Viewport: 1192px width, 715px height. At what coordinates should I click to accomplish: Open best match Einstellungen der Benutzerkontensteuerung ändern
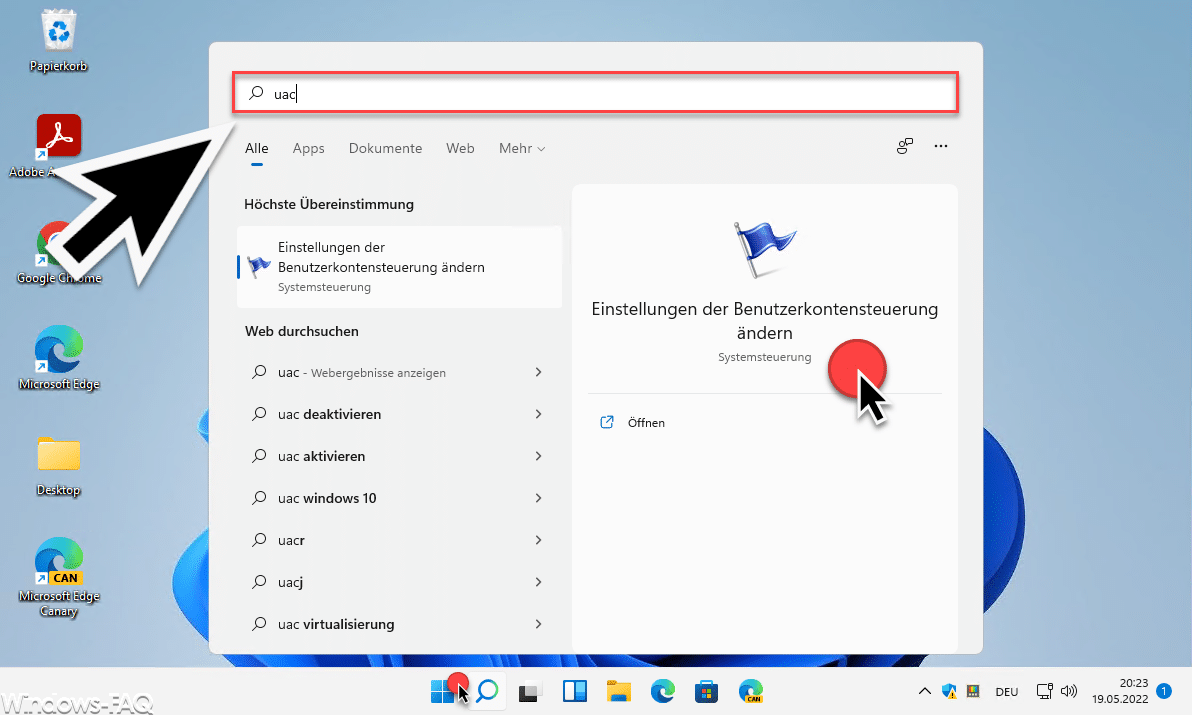400,267
